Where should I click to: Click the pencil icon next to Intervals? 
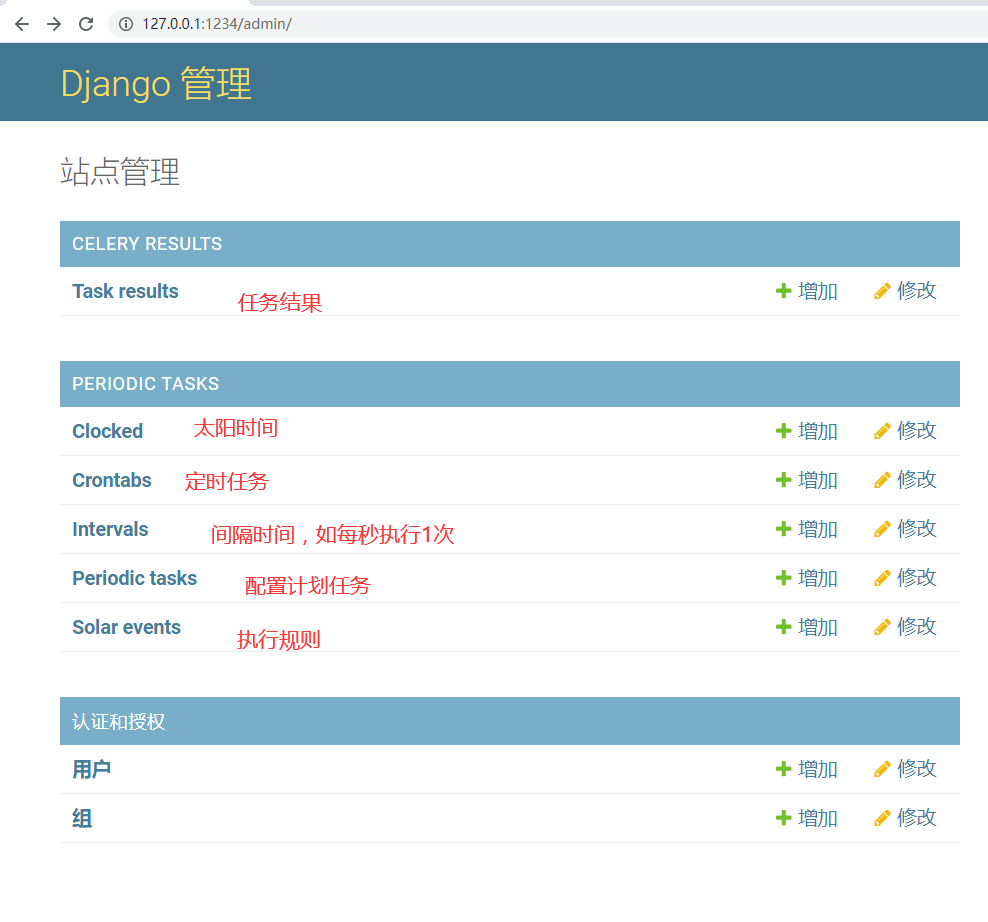[881, 528]
